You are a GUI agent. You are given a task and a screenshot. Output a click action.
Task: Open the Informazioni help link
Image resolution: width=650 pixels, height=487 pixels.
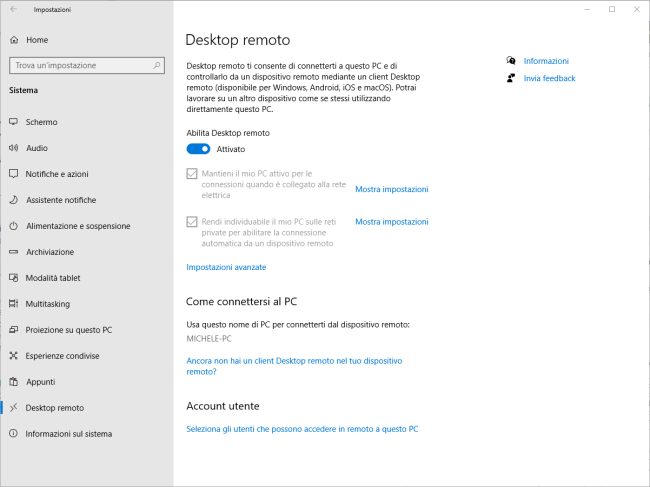[x=546, y=61]
